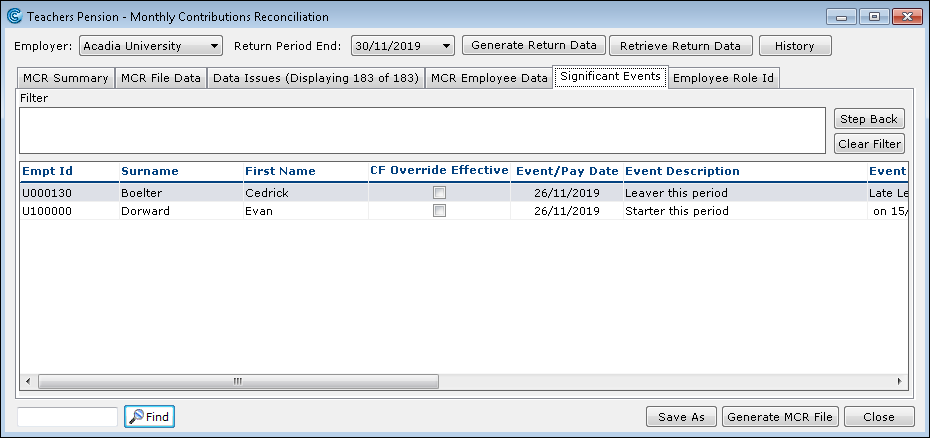This screenshot has height=438, width=930.
Task: Open the Data Issues tab
Action: (316, 78)
